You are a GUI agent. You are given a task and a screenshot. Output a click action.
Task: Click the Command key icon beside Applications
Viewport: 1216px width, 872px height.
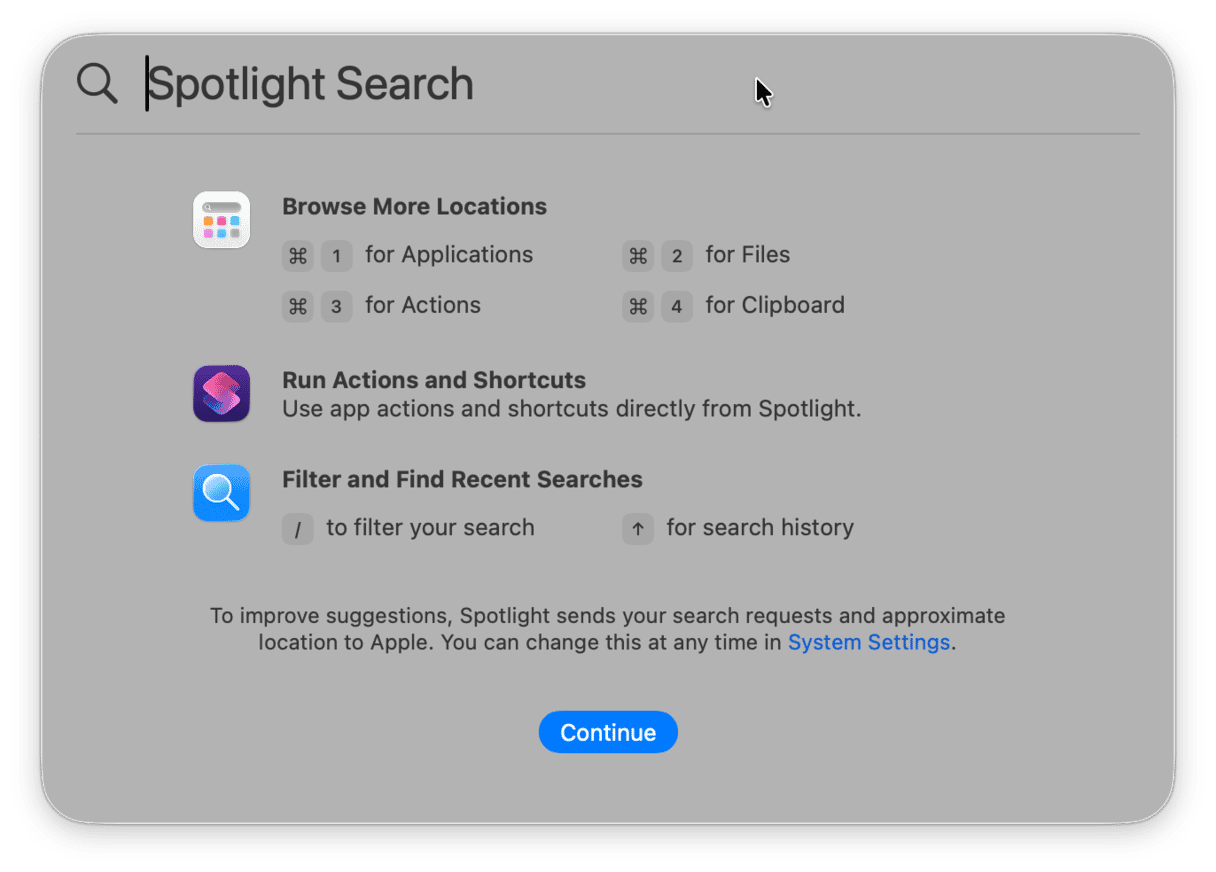(298, 256)
